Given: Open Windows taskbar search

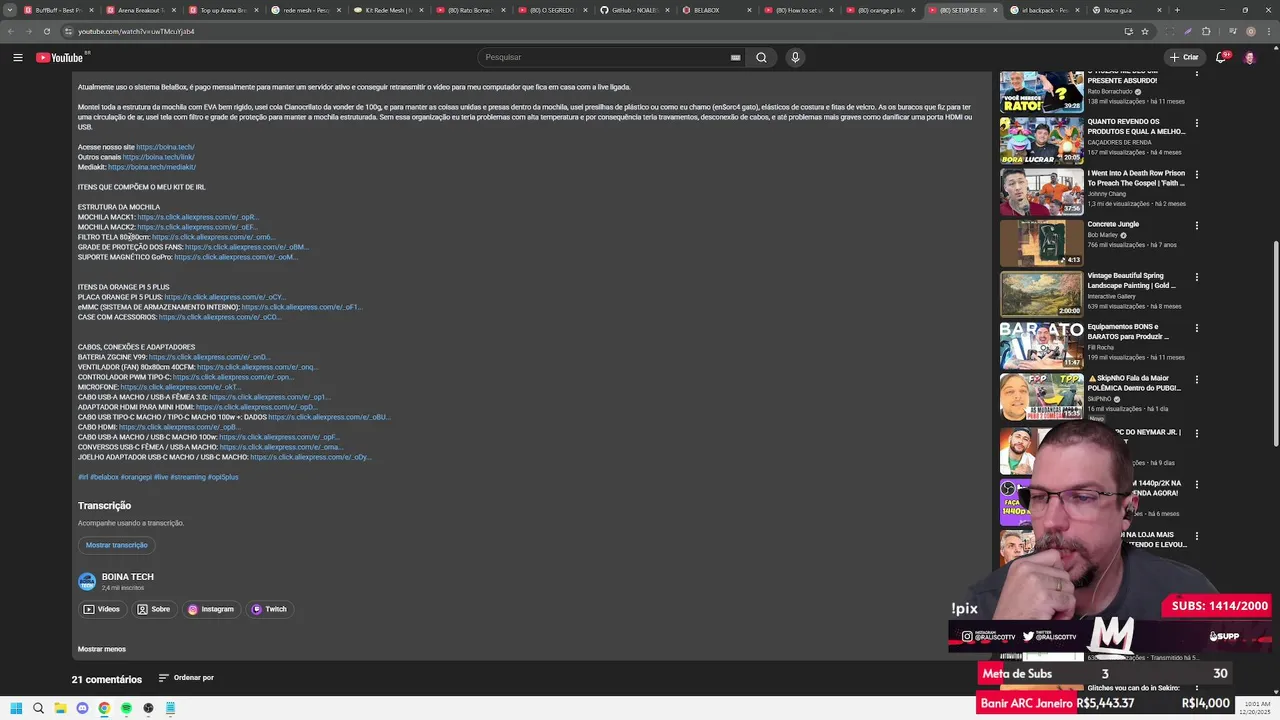Looking at the screenshot, I should coord(38,708).
